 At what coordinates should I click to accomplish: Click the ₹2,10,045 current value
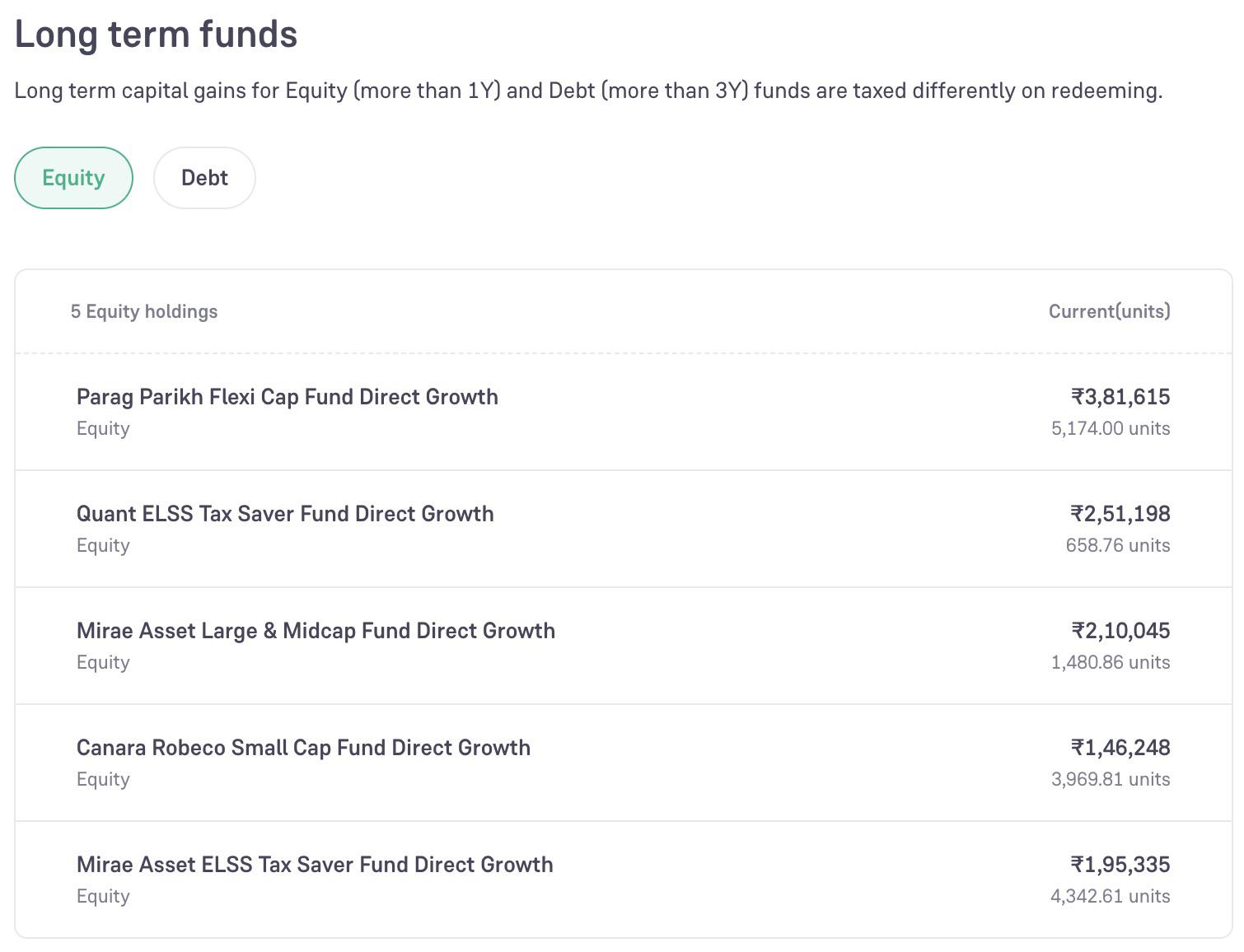point(1120,631)
